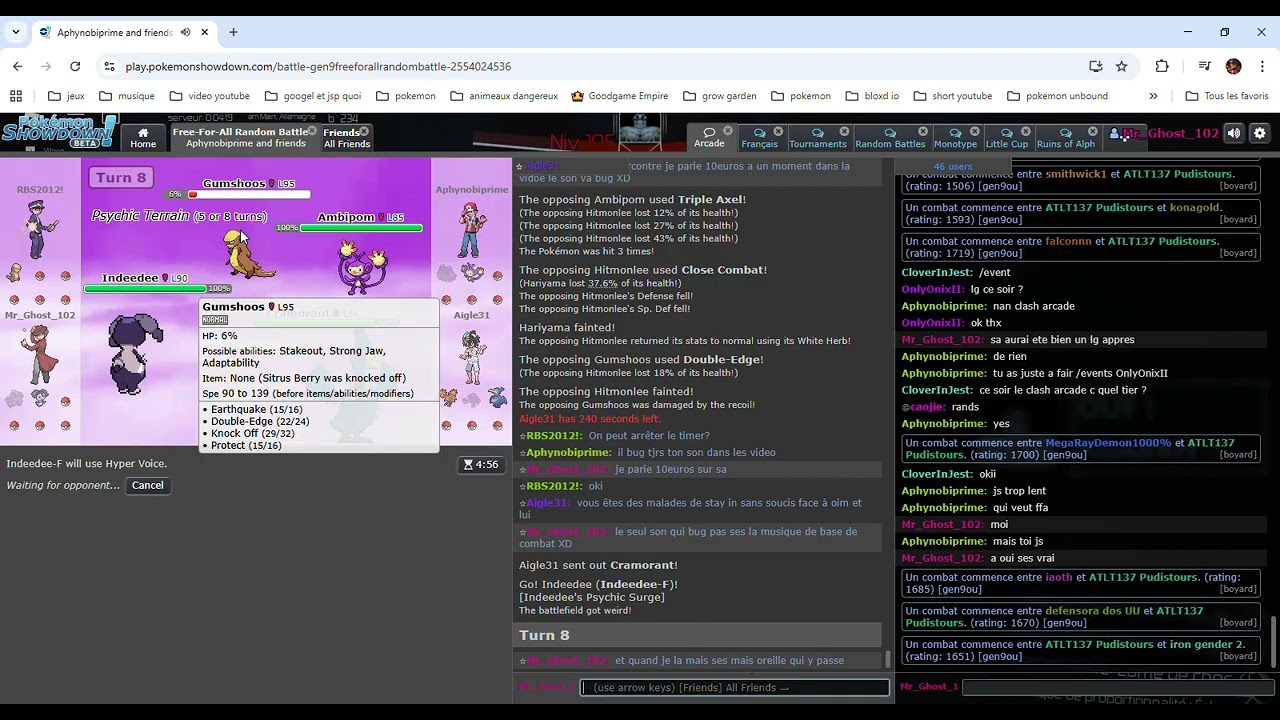Close the Tournaments room tab
This screenshot has width=1280, height=720.
[x=844, y=131]
